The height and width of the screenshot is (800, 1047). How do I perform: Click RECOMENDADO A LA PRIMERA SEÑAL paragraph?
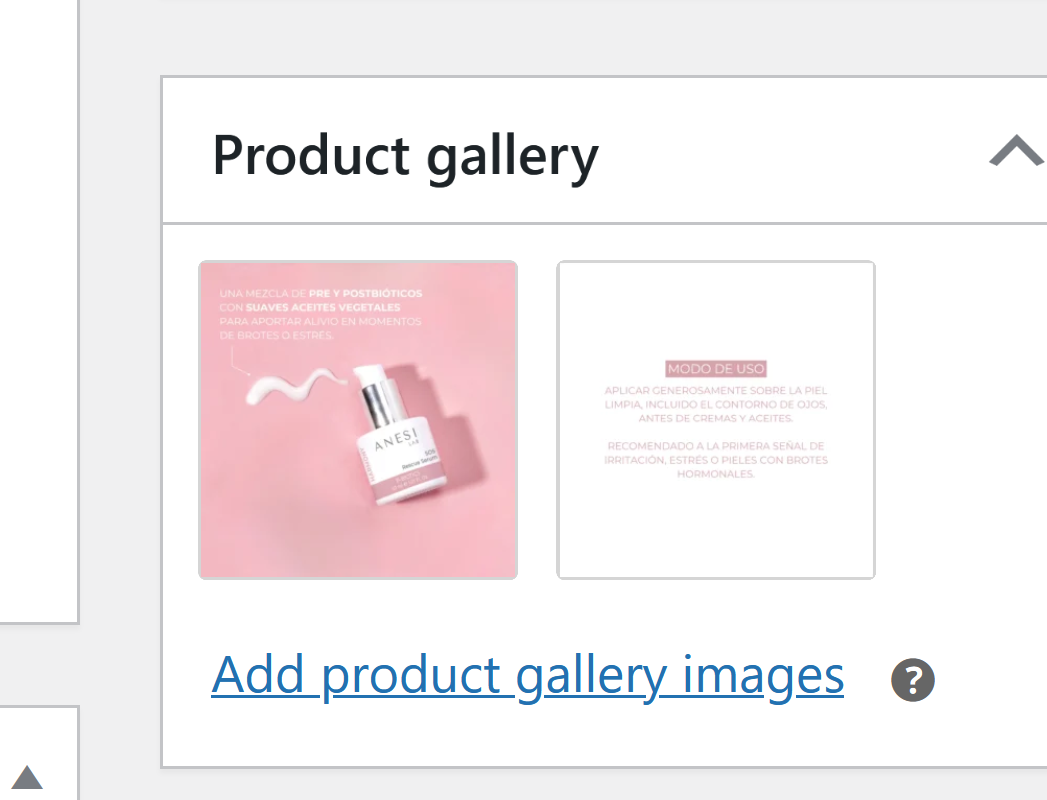(716, 459)
